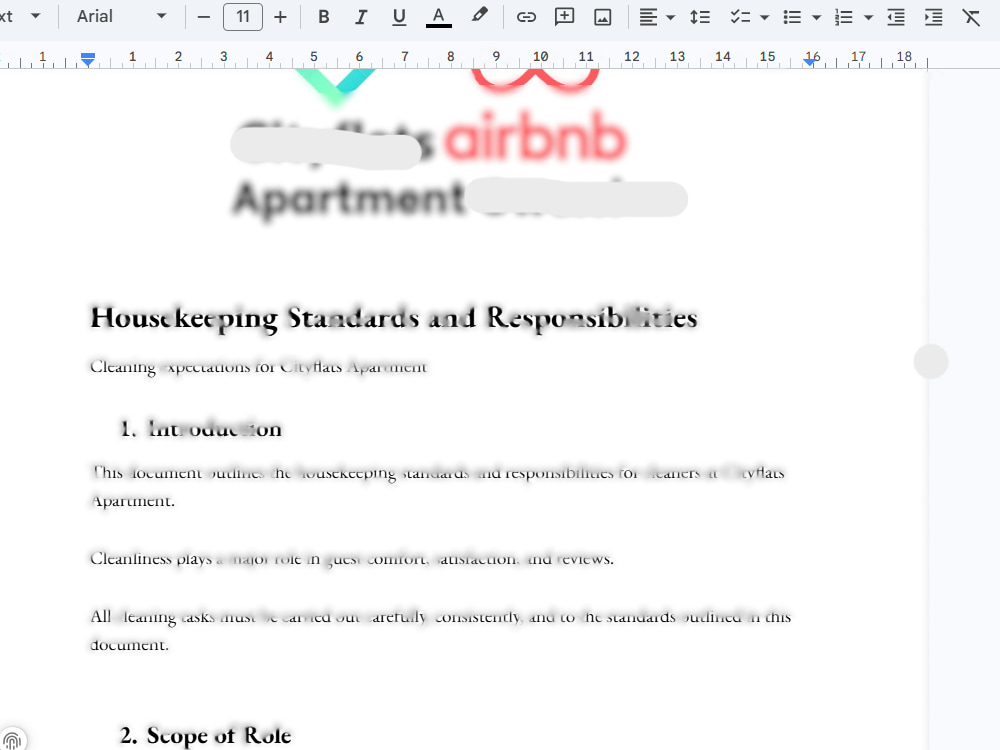
Task: Toggle italic formatting
Action: point(361,17)
